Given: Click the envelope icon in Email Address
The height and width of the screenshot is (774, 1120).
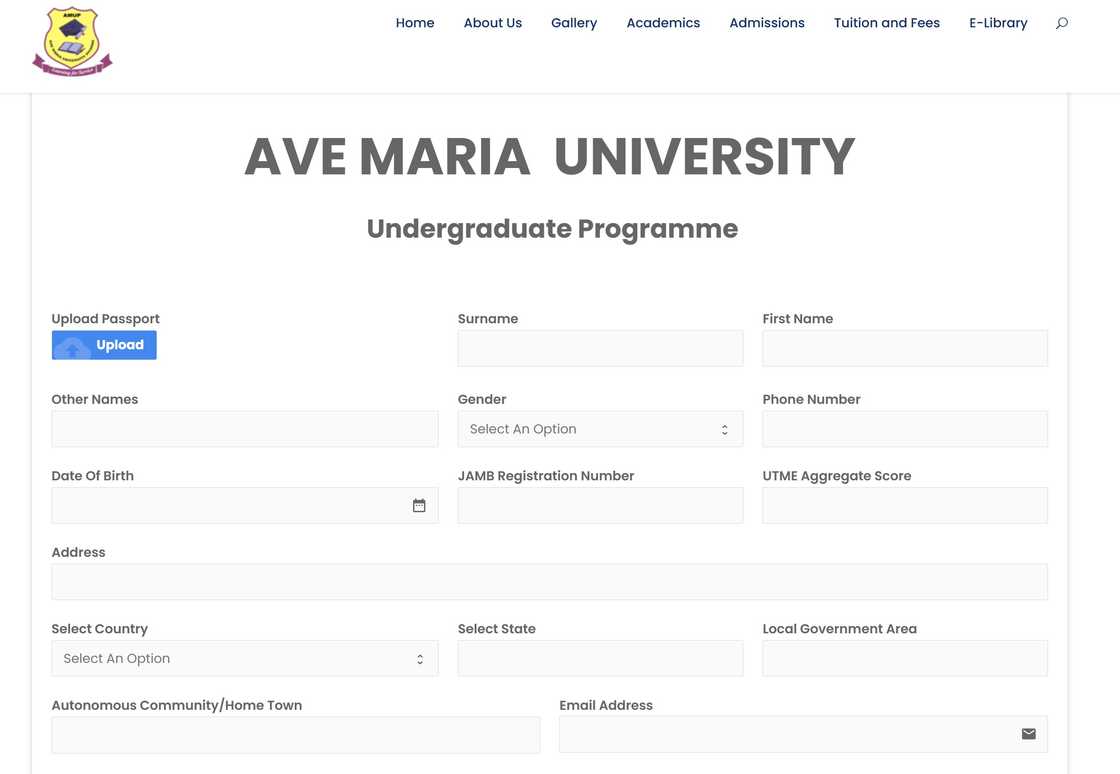Looking at the screenshot, I should (1028, 734).
